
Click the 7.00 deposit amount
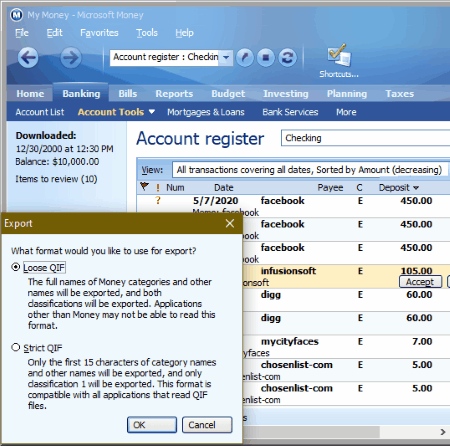422,341
